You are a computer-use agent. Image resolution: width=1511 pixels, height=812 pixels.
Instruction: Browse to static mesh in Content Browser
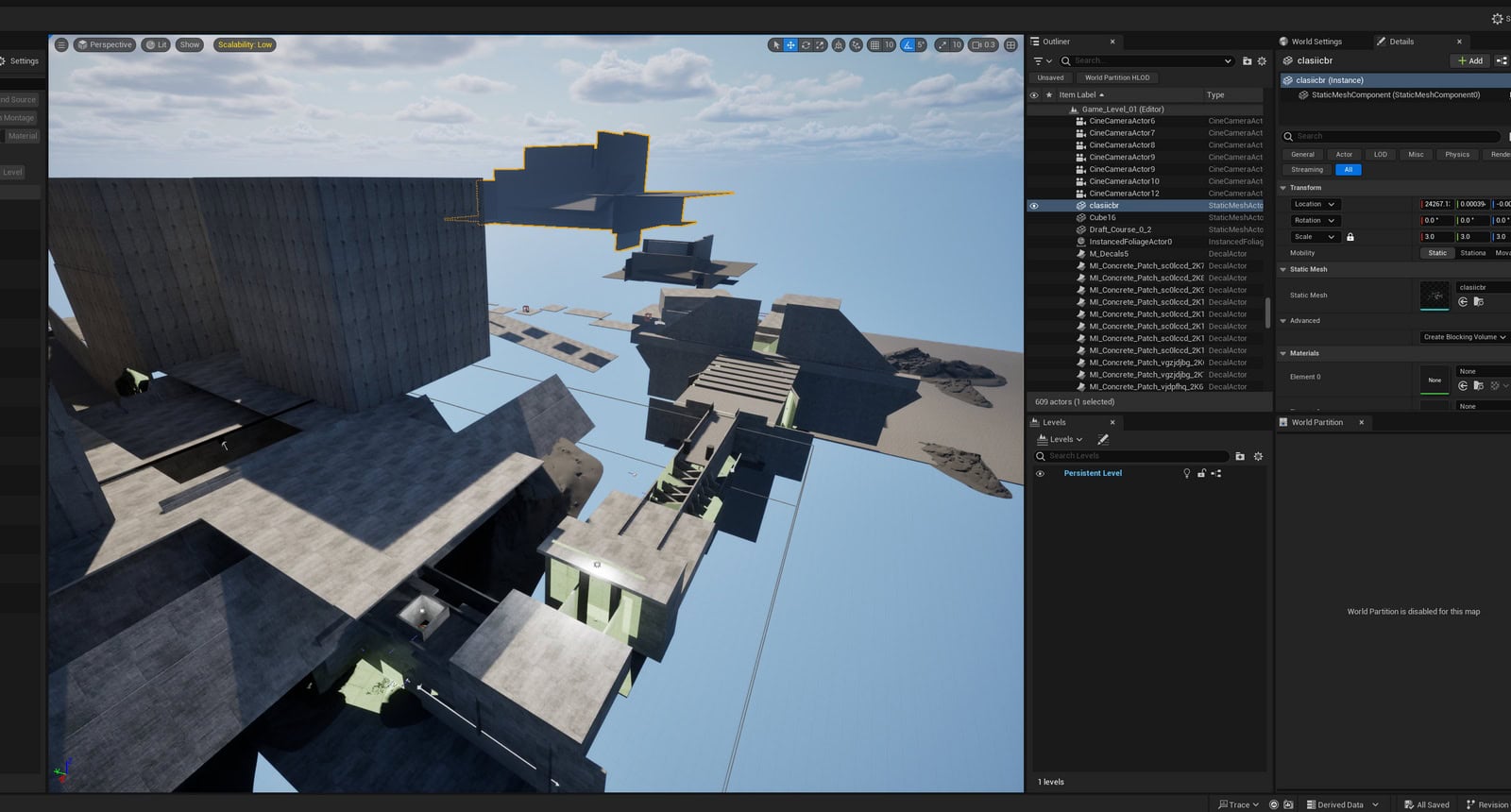(x=1478, y=302)
